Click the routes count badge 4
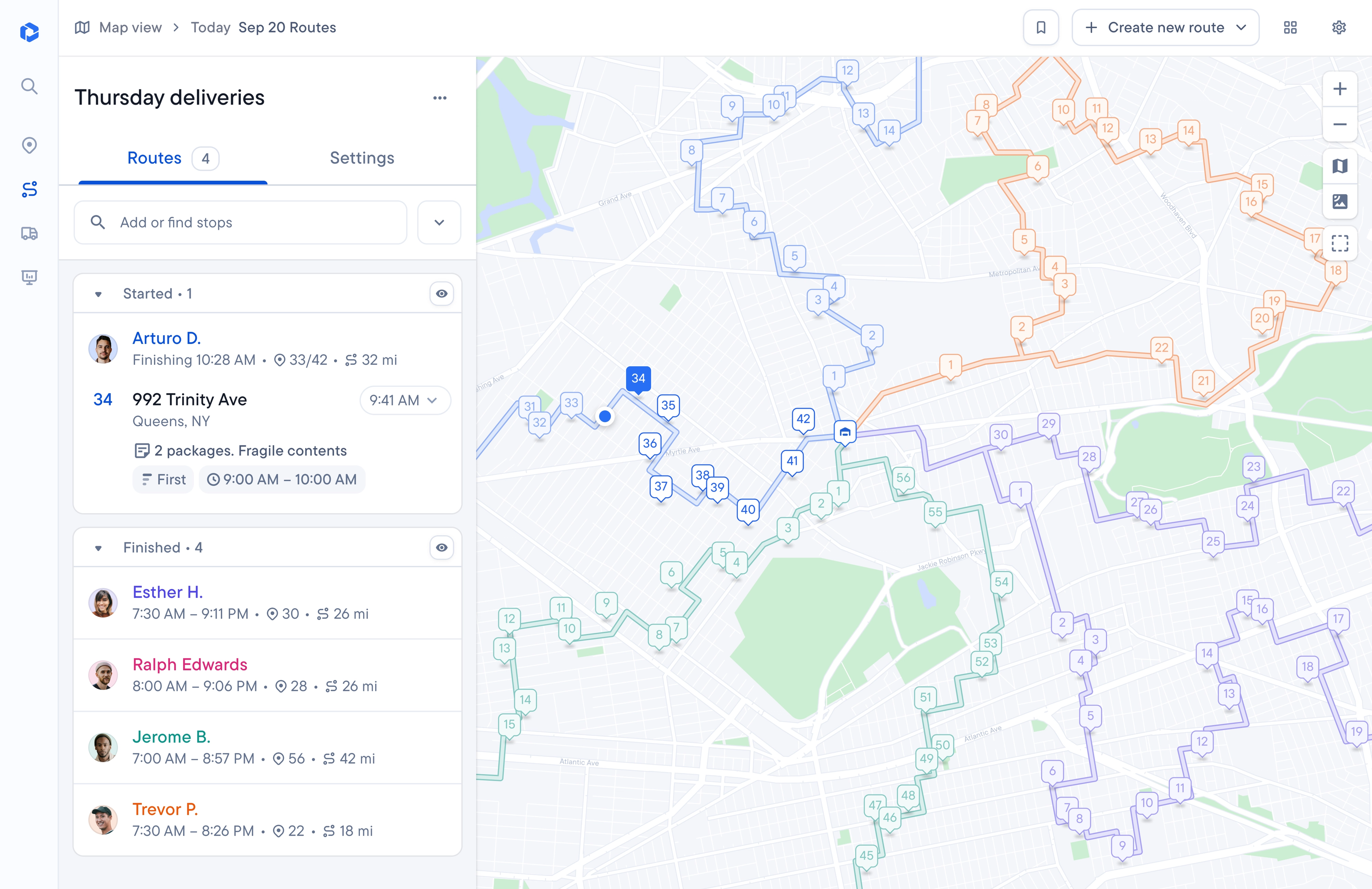The width and height of the screenshot is (1372, 889). [205, 159]
